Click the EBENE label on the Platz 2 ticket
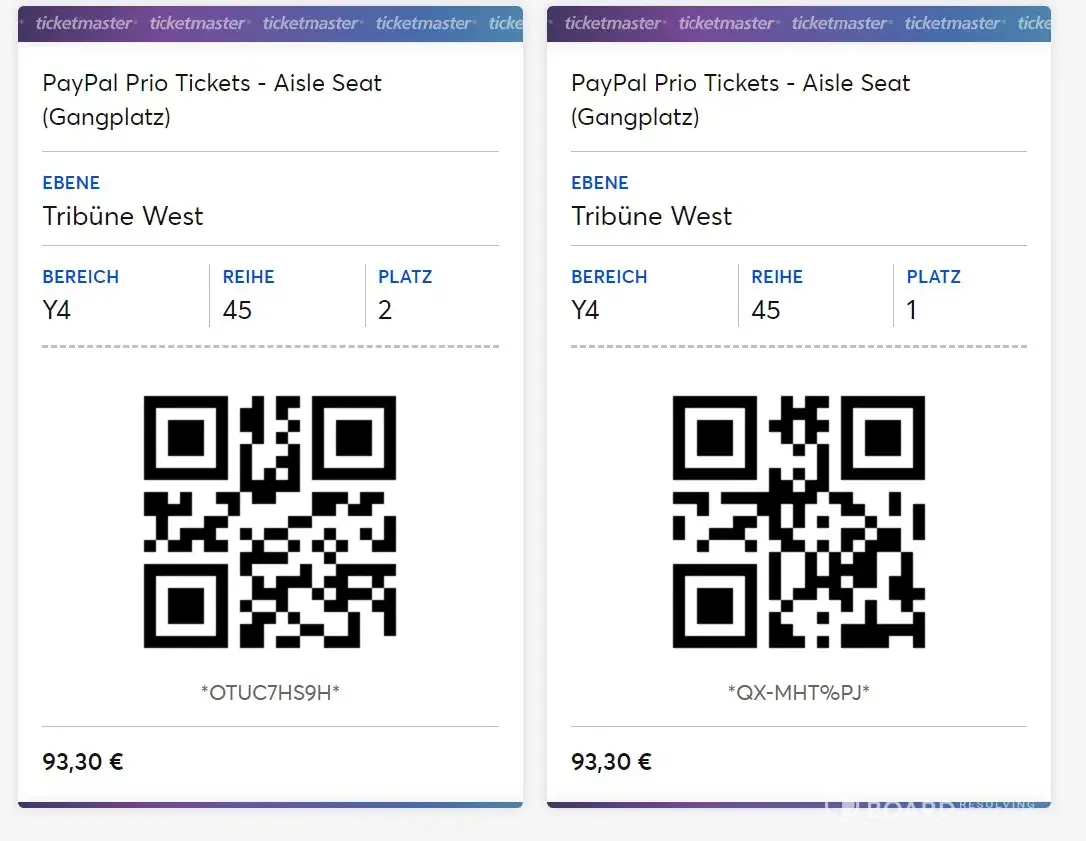1086x841 pixels. [71, 183]
